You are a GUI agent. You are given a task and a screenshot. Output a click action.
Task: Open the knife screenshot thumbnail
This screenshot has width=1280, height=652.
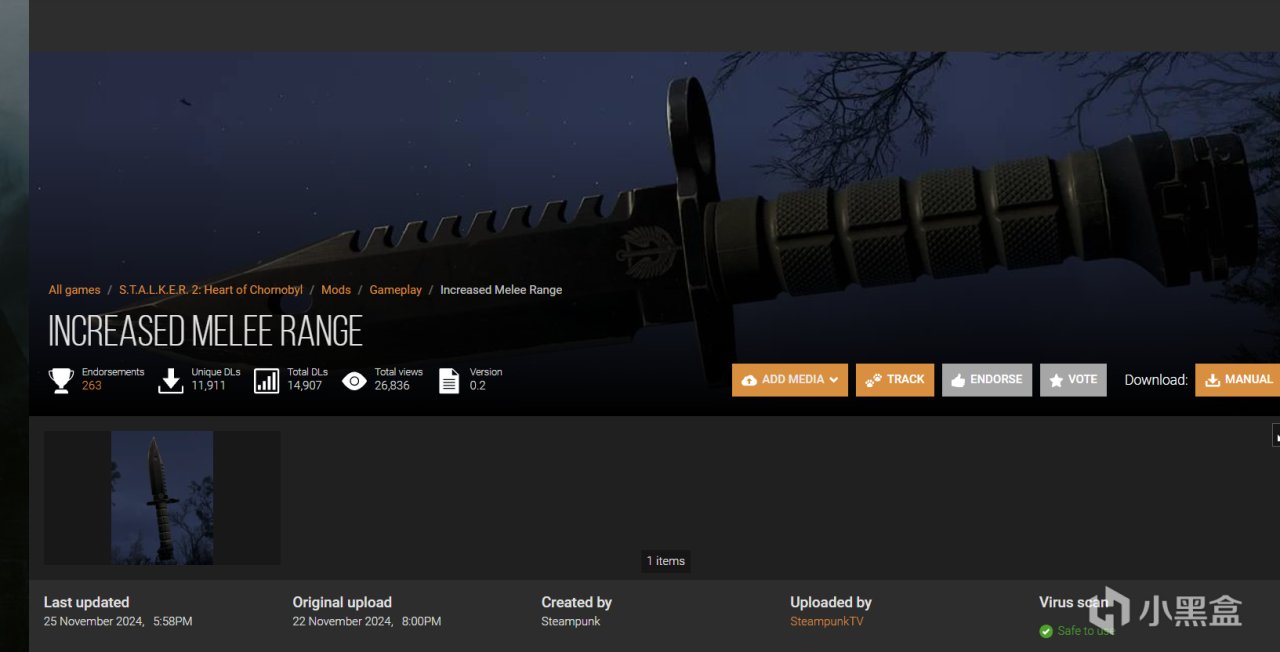point(162,498)
